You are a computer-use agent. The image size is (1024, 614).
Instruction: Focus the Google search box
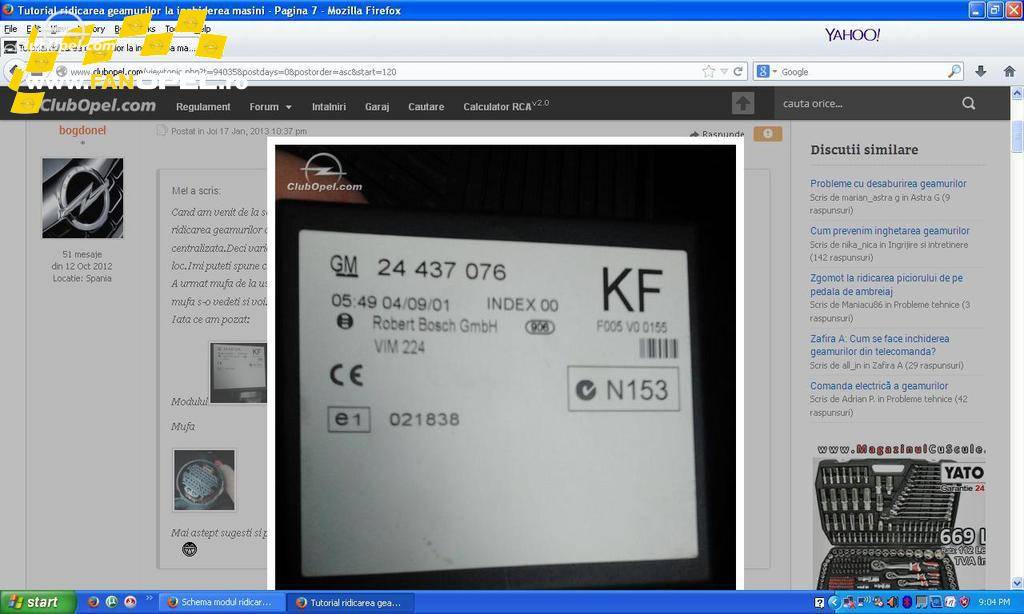[x=862, y=71]
